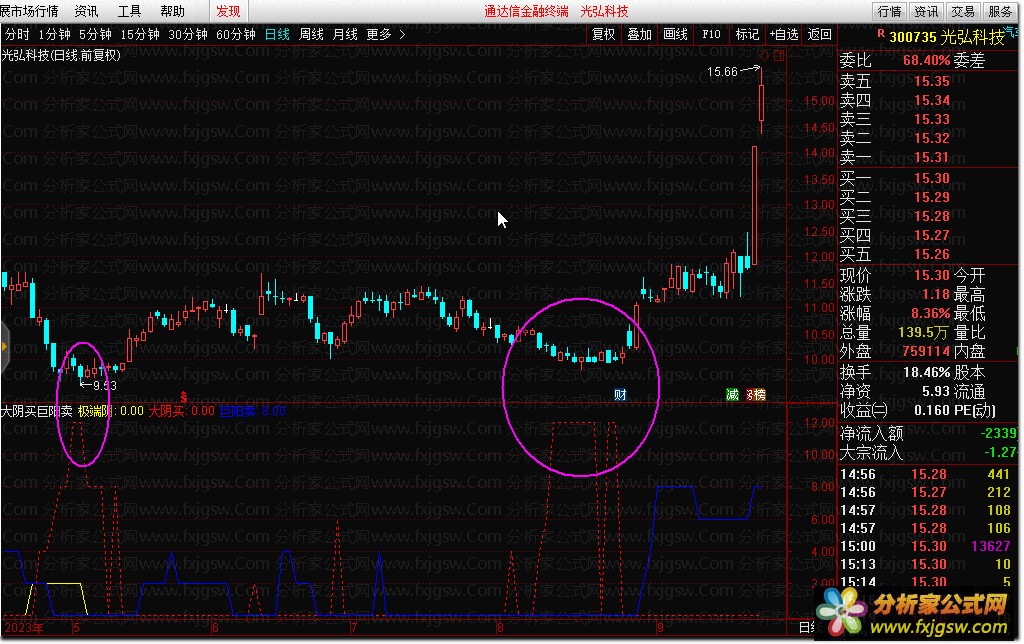
Task: Click the 总量 value 139.5万
Action: 923,332
